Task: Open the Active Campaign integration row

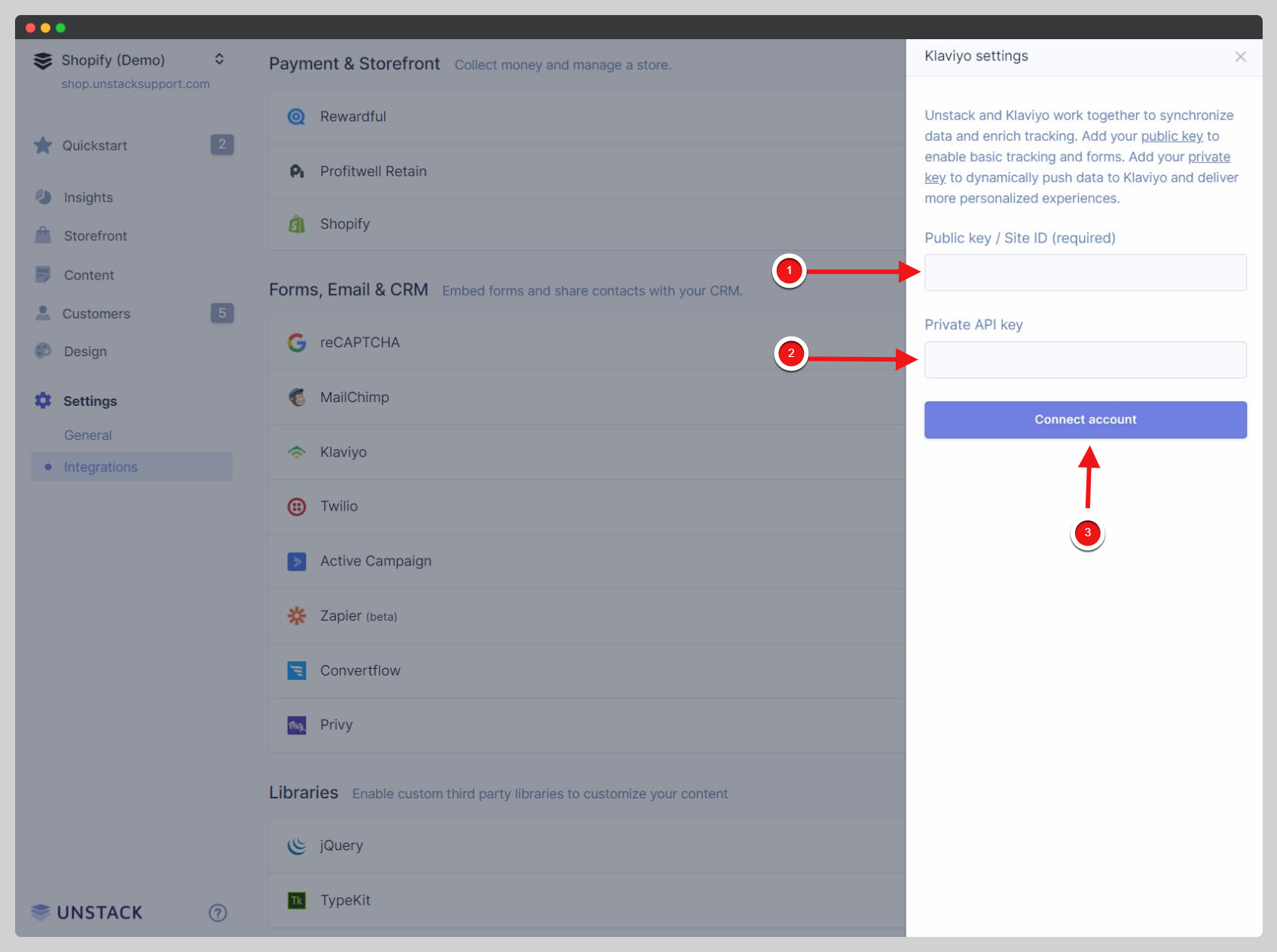Action: point(375,561)
